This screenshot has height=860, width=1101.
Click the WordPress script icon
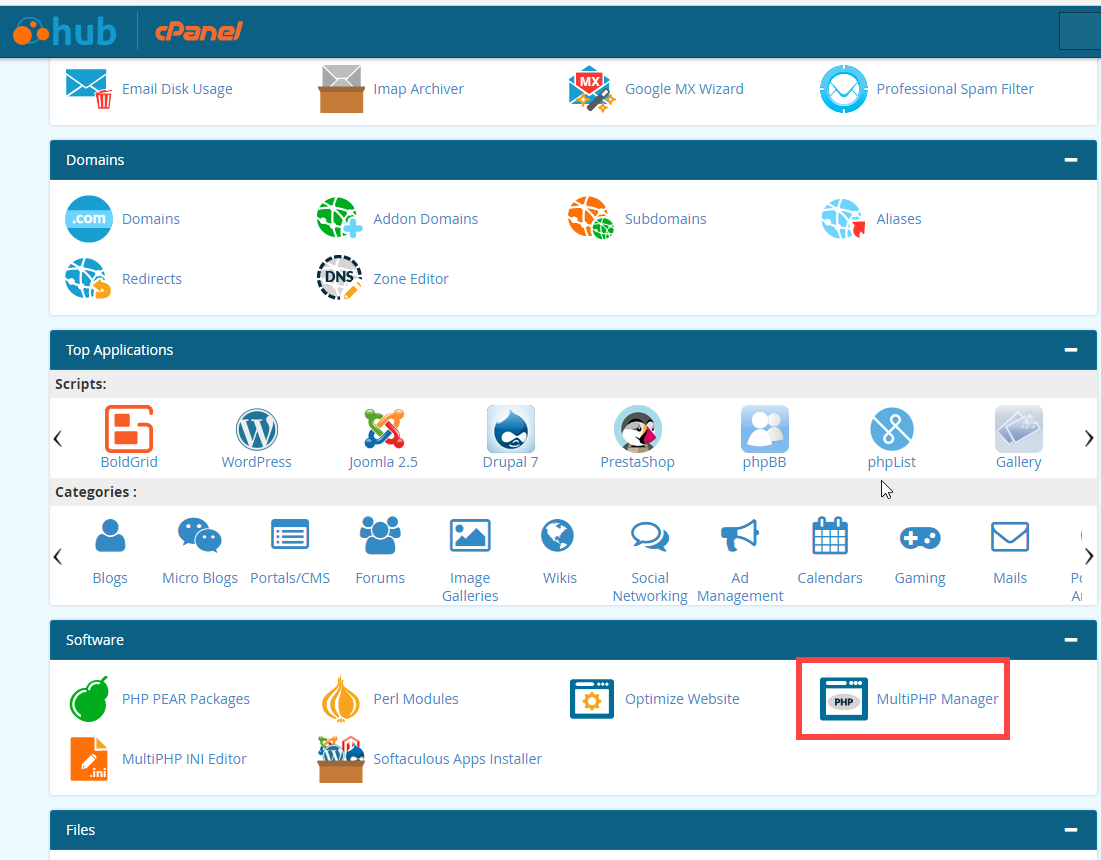(x=257, y=430)
